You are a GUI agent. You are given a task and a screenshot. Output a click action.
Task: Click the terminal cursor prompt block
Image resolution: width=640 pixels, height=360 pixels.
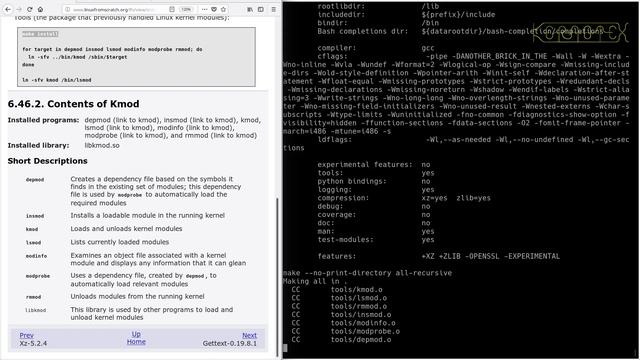click(x=285, y=348)
